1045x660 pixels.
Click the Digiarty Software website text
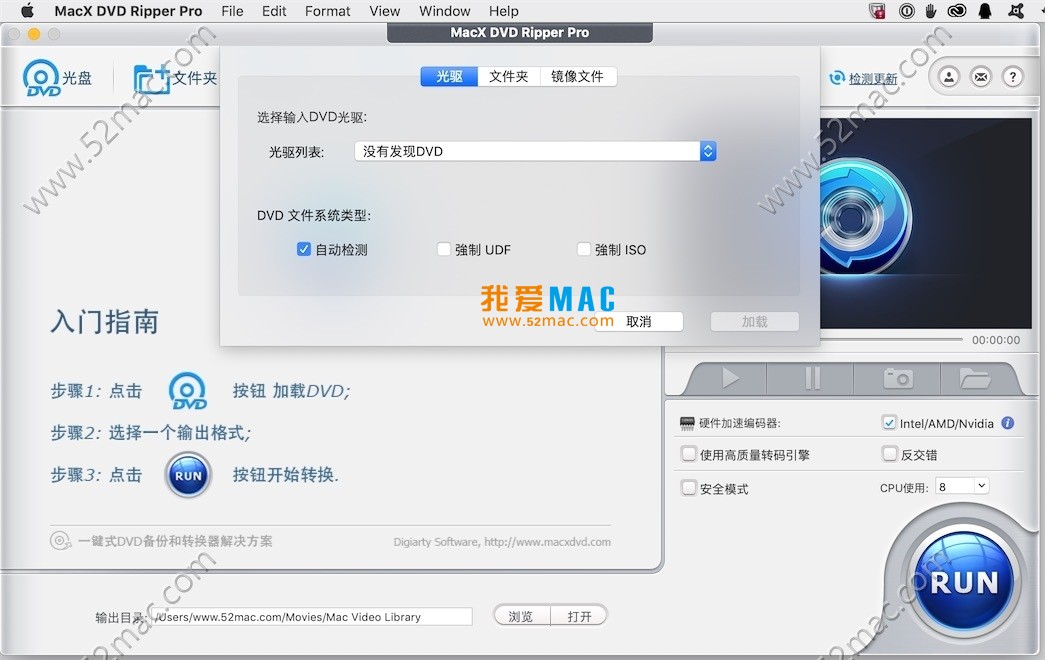[502, 542]
